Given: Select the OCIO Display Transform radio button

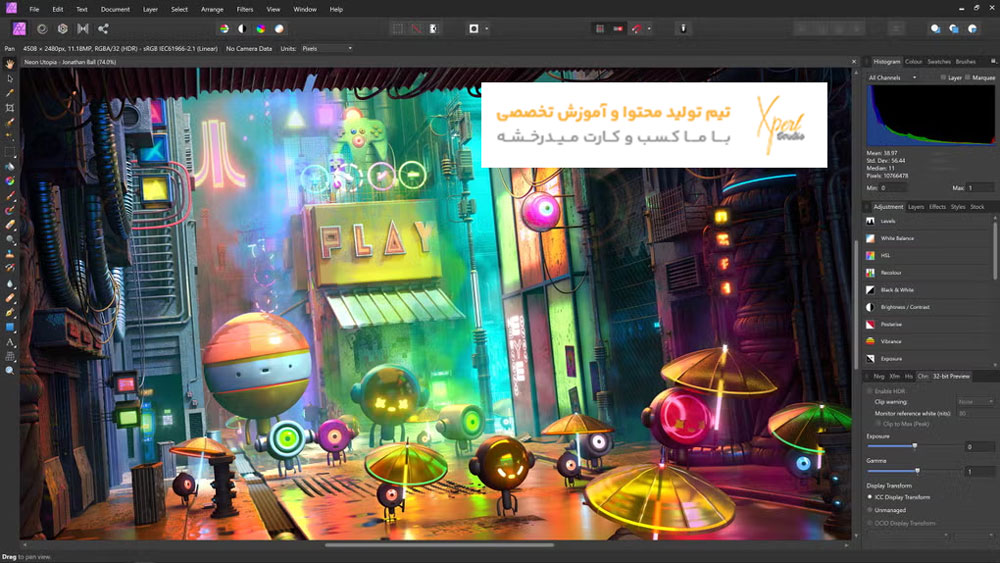Looking at the screenshot, I should pyautogui.click(x=870, y=523).
